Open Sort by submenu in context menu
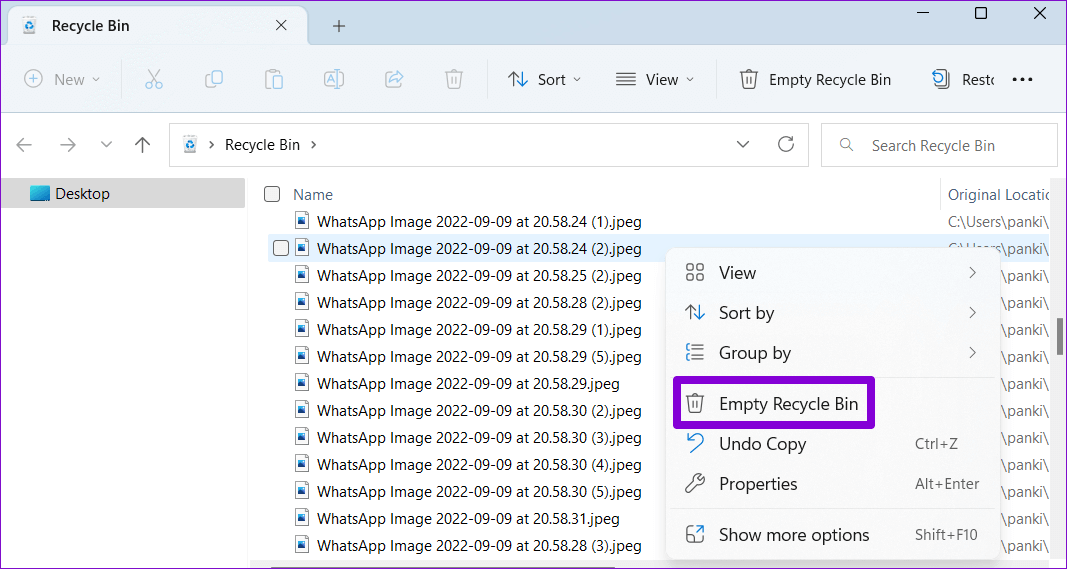The image size is (1067, 569). point(833,313)
